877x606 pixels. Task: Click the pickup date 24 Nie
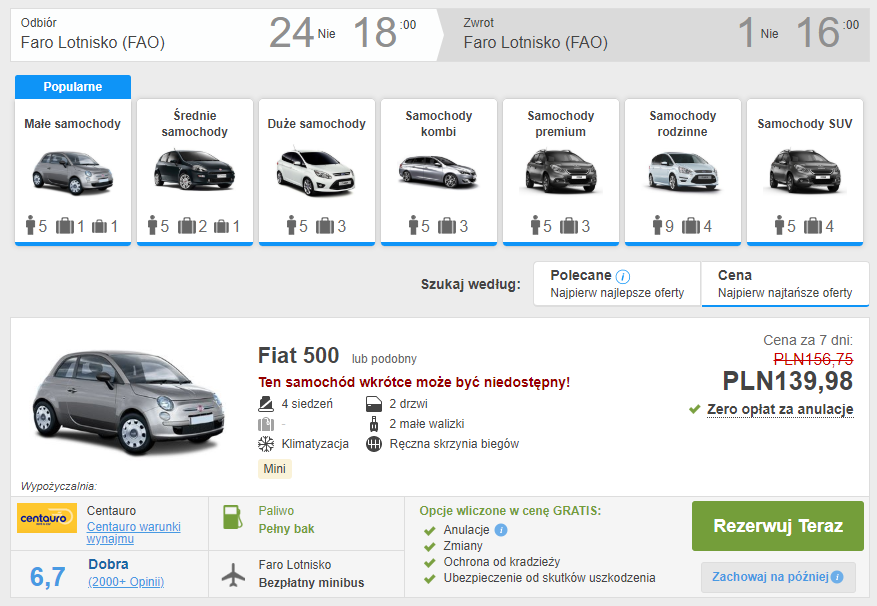point(302,32)
